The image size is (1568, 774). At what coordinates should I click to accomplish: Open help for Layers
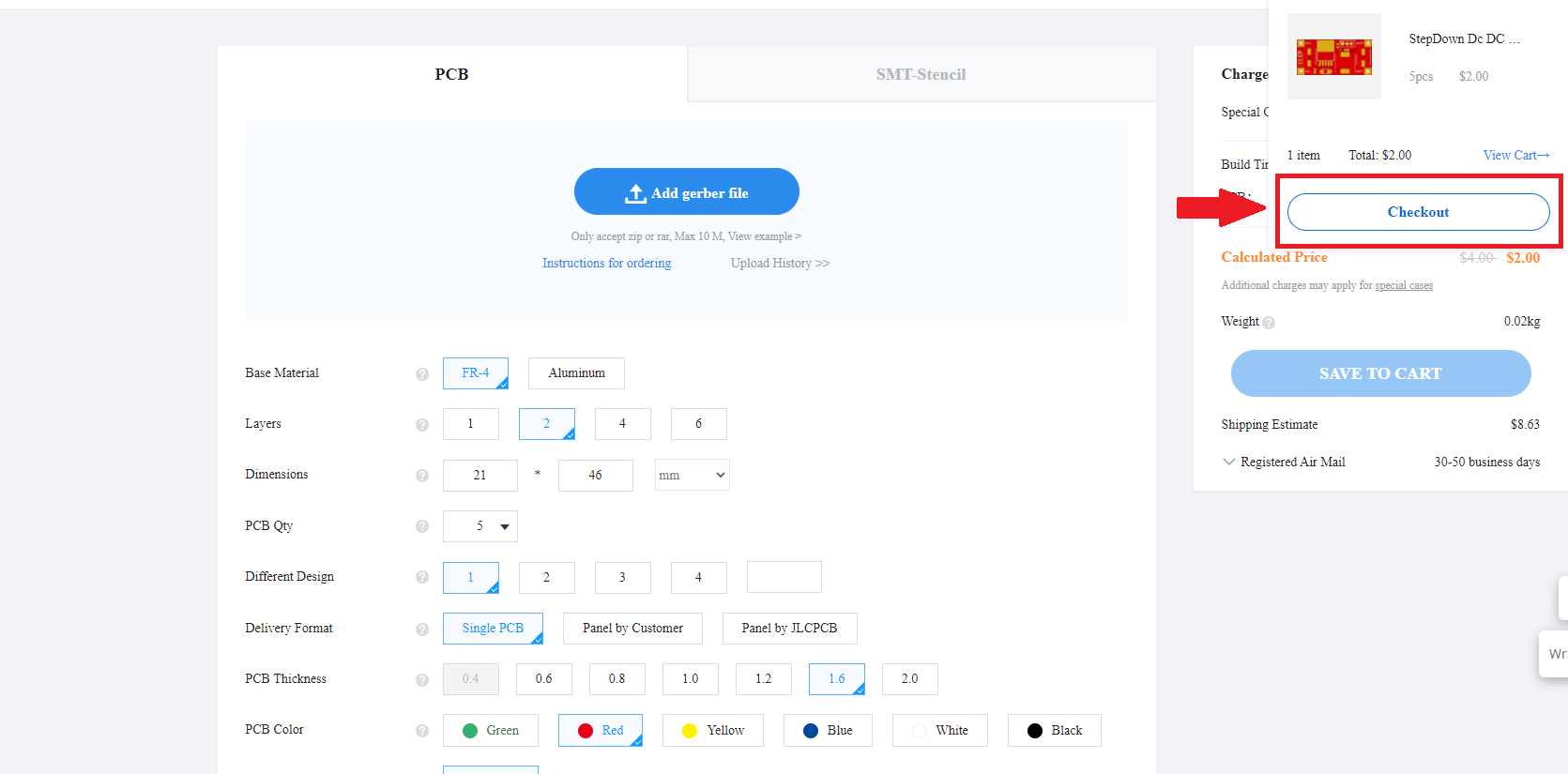(422, 425)
